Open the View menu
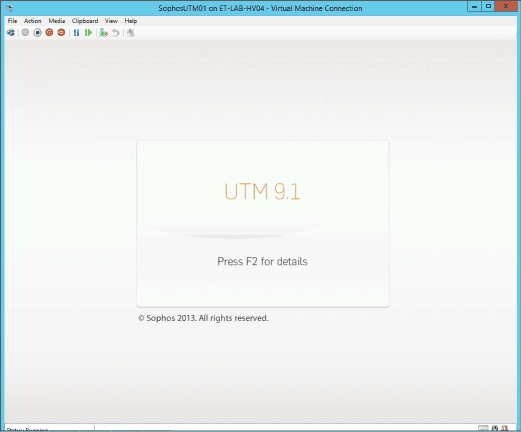Screen dimensions: 521x432 pos(111,21)
